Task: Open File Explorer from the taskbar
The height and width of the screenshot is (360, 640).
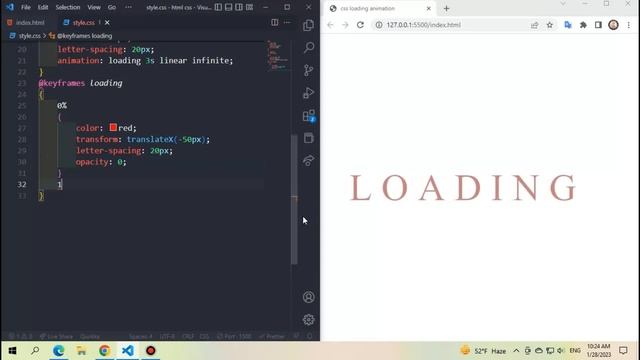Action: click(81, 351)
